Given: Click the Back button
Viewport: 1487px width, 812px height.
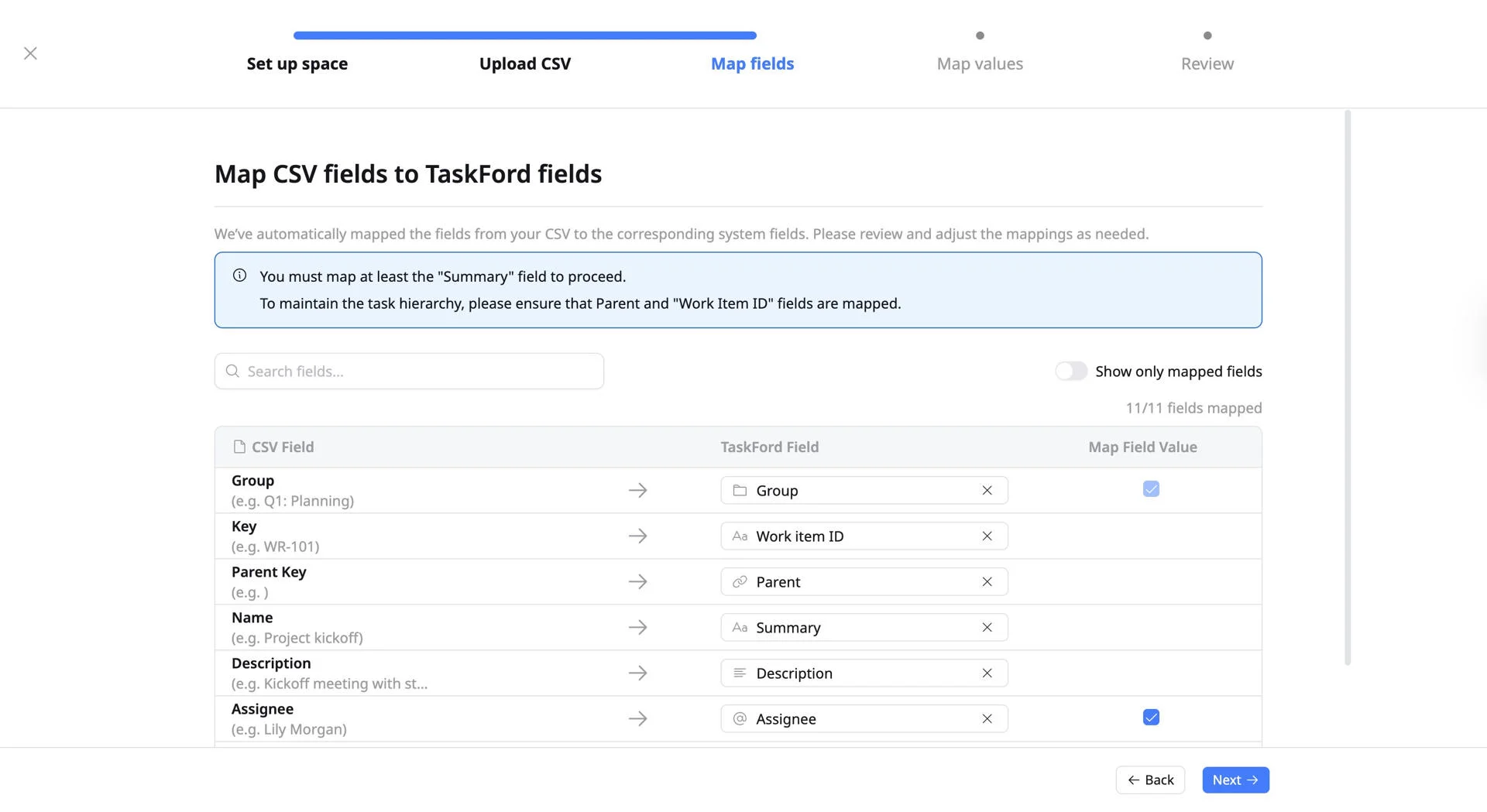Looking at the screenshot, I should (1150, 780).
